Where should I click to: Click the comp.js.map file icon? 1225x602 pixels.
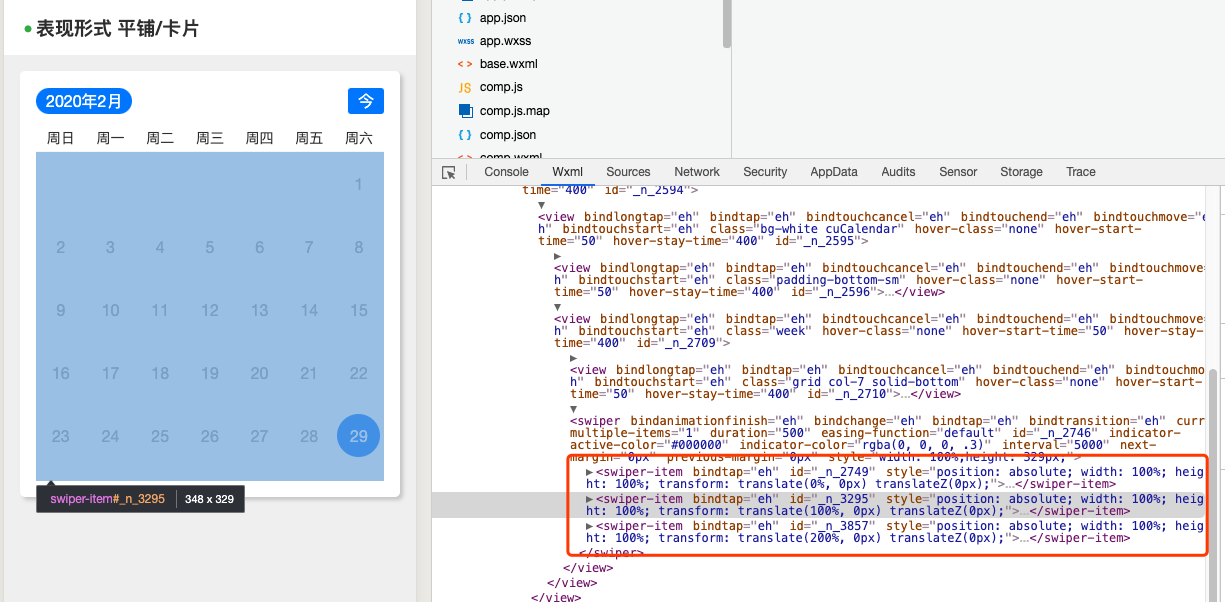tap(465, 111)
